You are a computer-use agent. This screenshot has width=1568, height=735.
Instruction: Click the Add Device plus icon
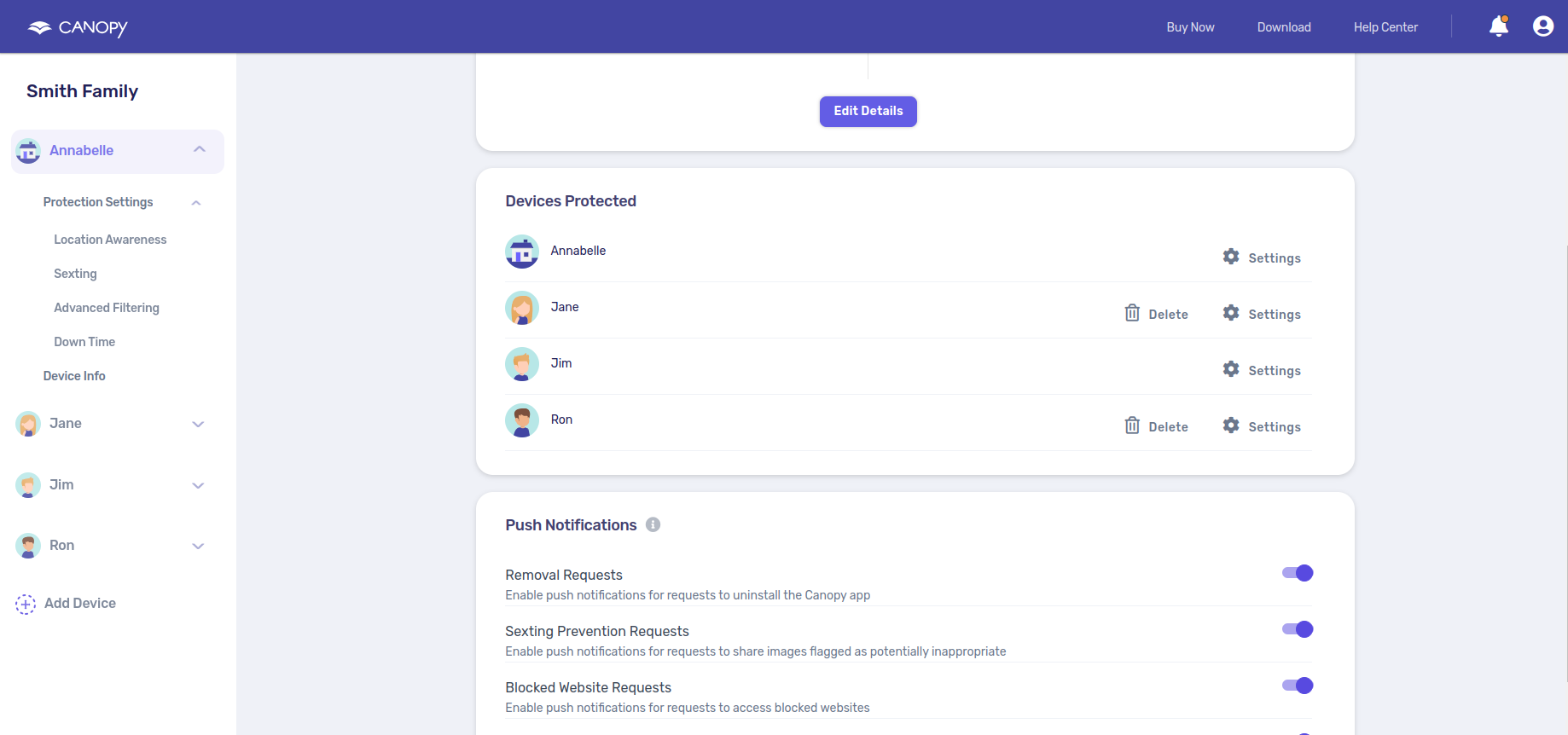pyautogui.click(x=26, y=604)
